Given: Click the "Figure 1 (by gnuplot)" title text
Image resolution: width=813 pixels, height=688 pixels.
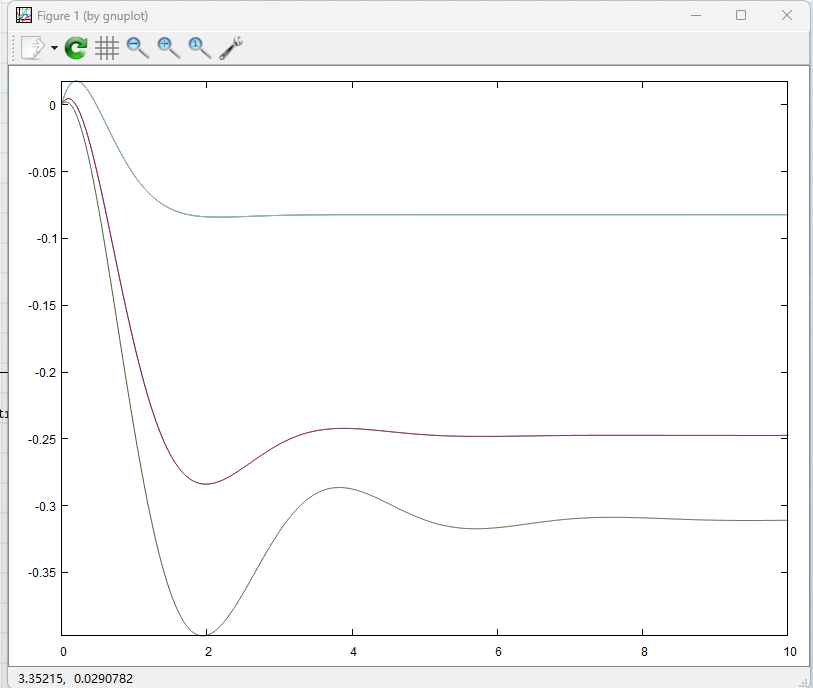Looking at the screenshot, I should (93, 16).
